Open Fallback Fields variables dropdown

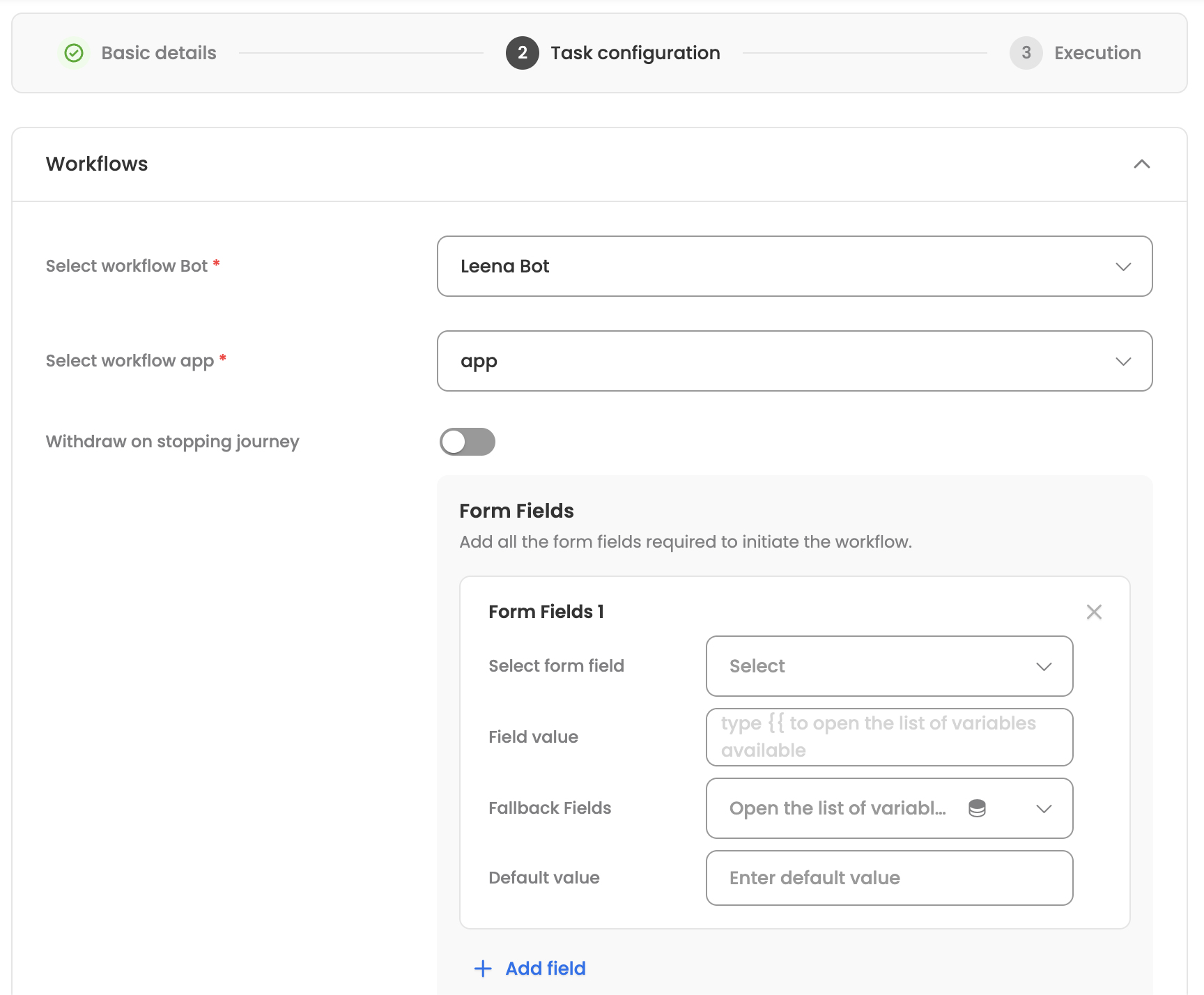pyautogui.click(x=1044, y=808)
